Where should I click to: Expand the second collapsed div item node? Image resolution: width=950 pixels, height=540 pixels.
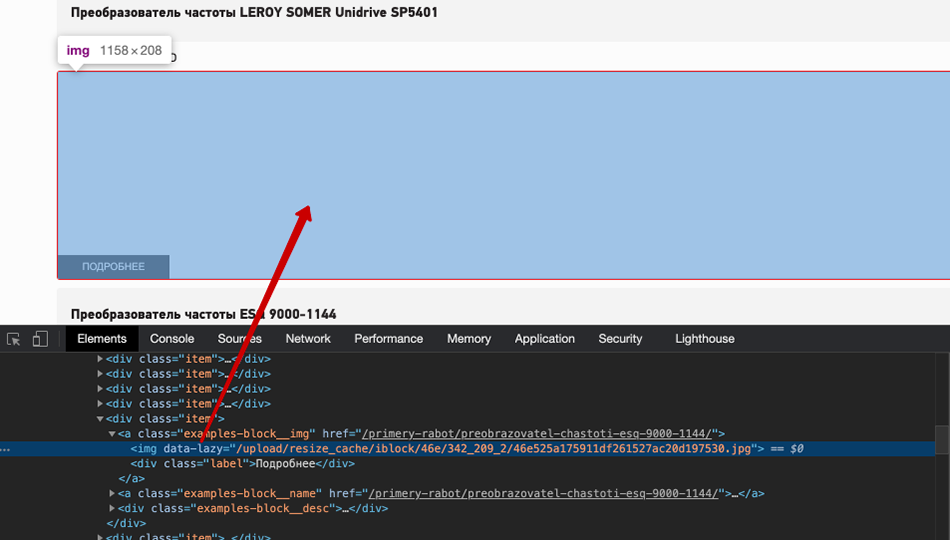pos(100,374)
